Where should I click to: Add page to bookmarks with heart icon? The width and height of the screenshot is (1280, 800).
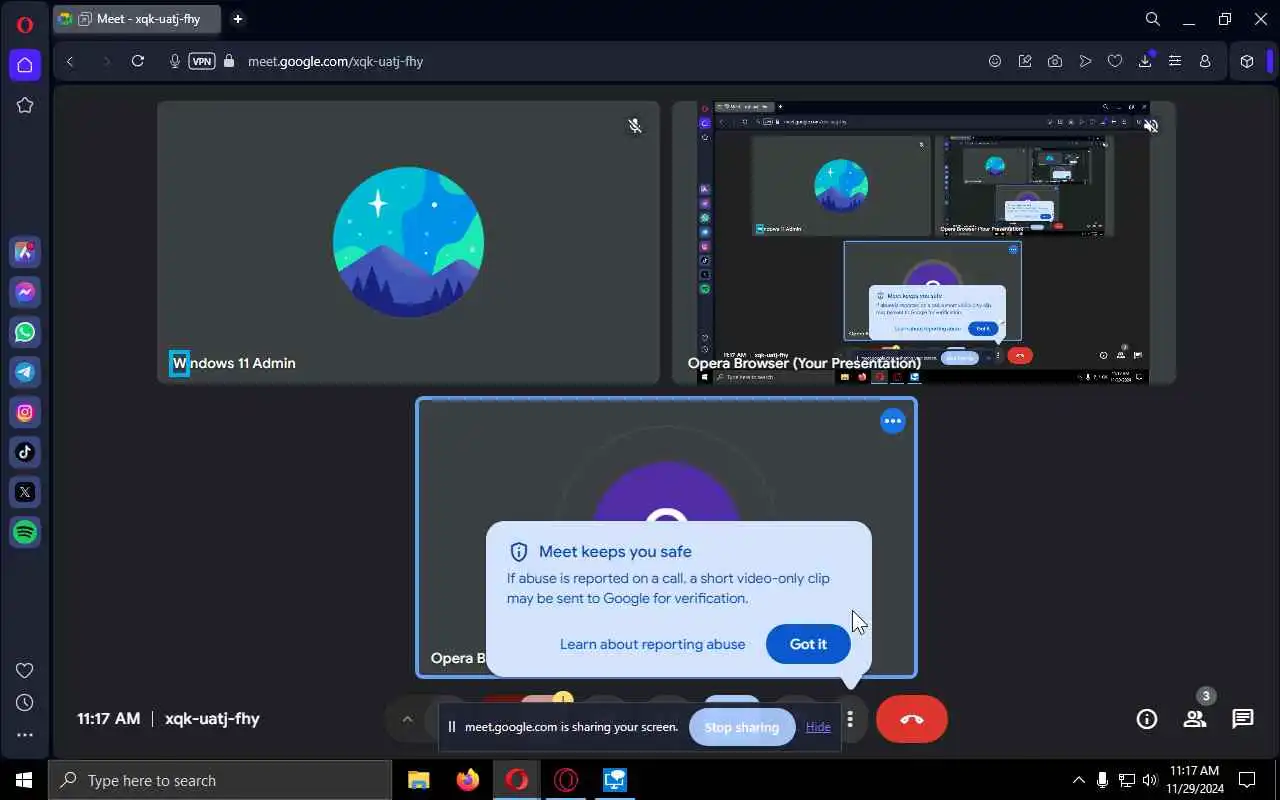point(1115,61)
